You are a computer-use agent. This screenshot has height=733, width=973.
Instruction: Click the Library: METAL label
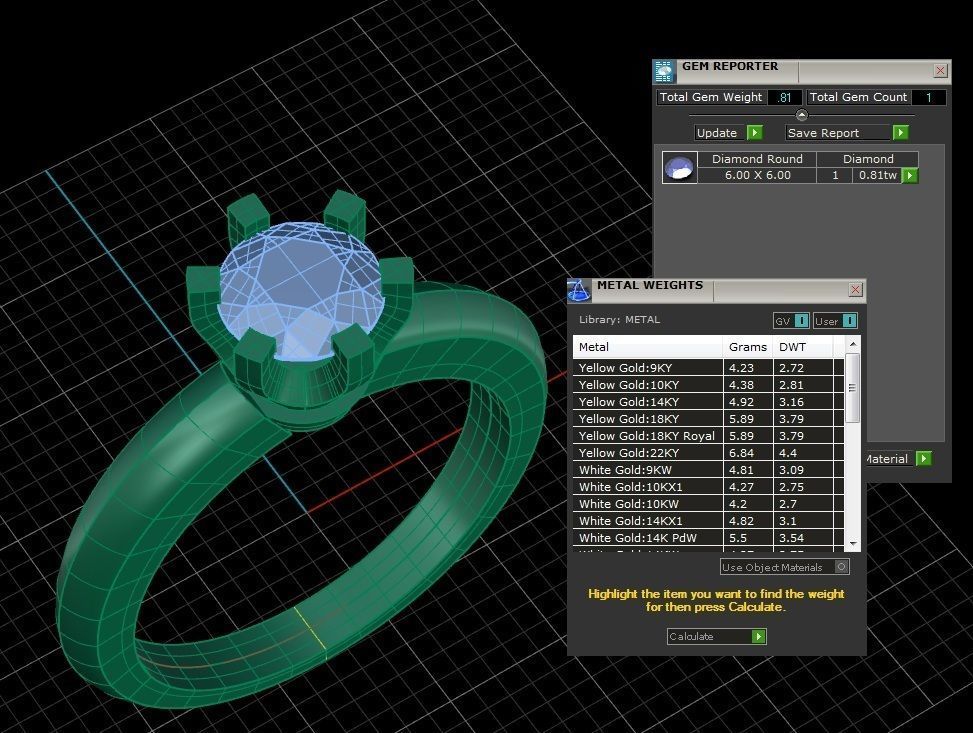pyautogui.click(x=619, y=320)
